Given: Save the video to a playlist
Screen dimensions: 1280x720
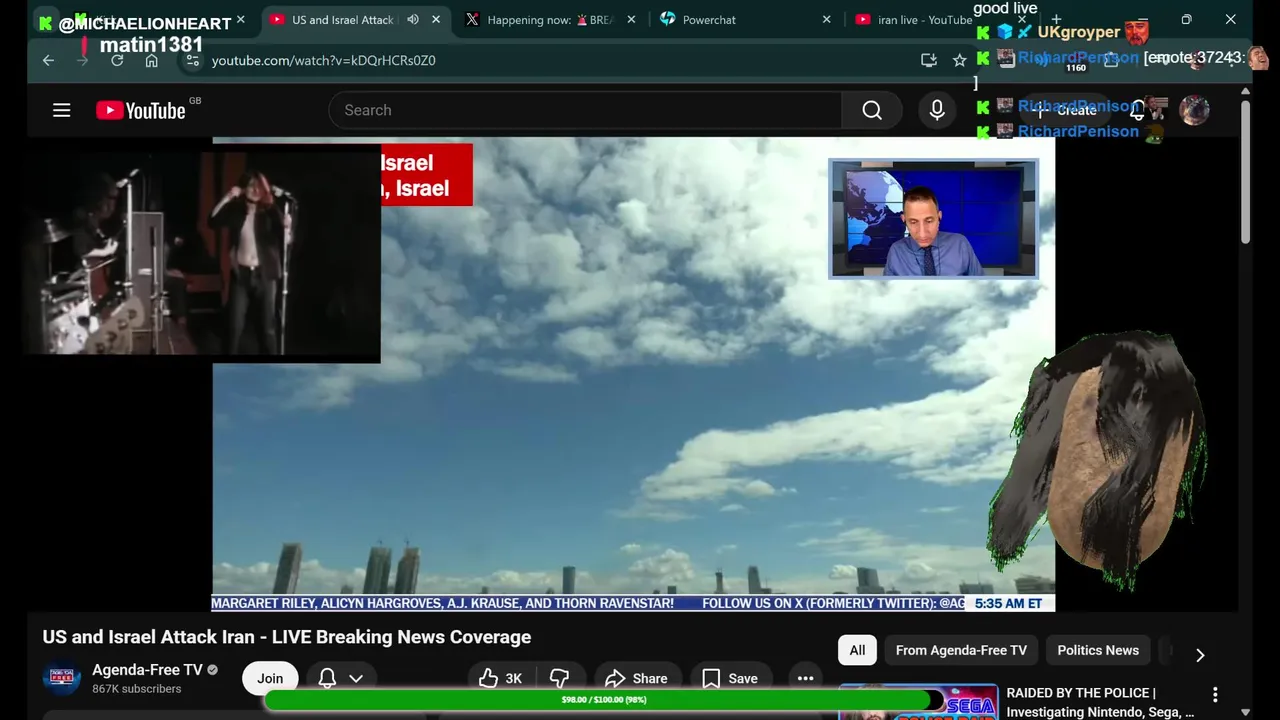Looking at the screenshot, I should tap(730, 678).
